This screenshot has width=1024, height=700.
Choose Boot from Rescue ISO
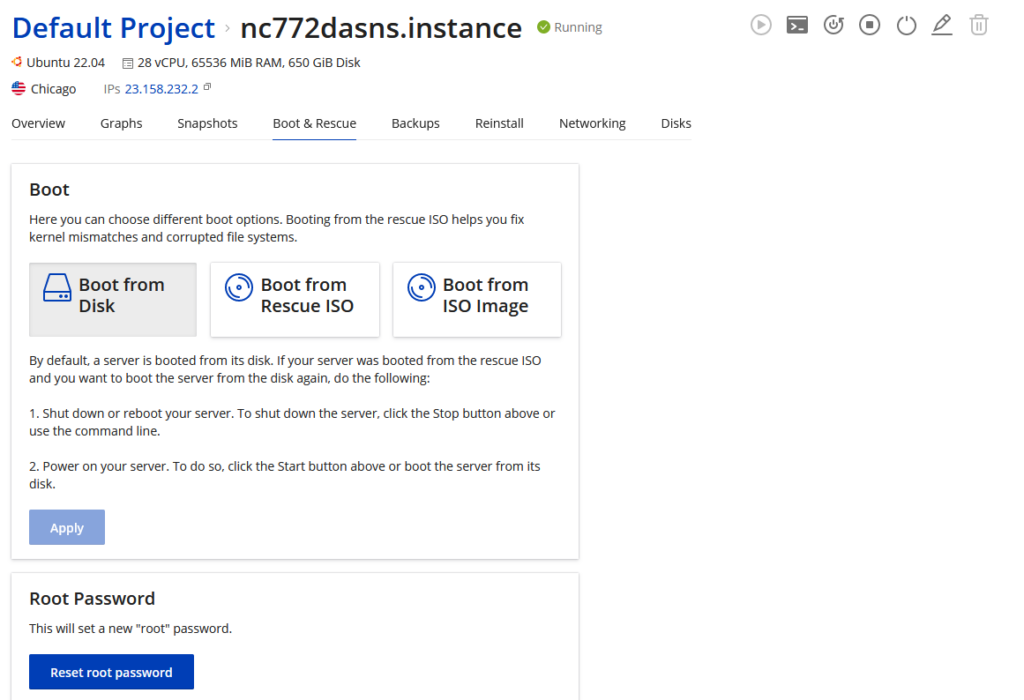[x=294, y=299]
